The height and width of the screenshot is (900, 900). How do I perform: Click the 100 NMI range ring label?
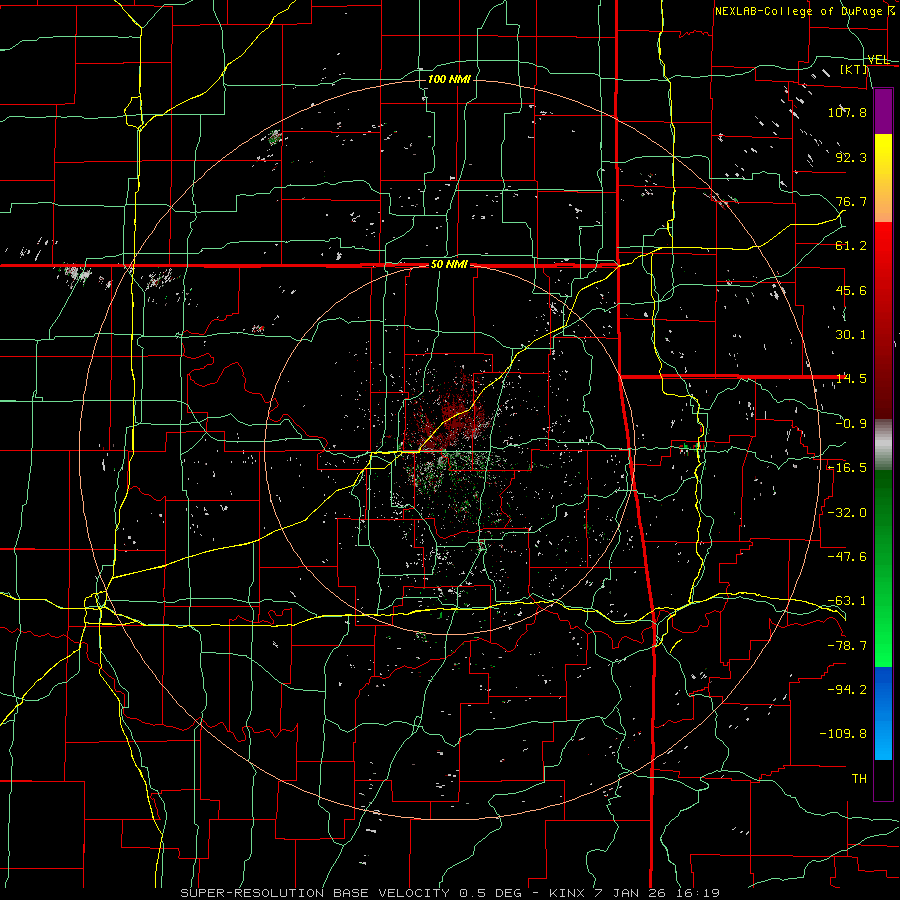point(449,79)
